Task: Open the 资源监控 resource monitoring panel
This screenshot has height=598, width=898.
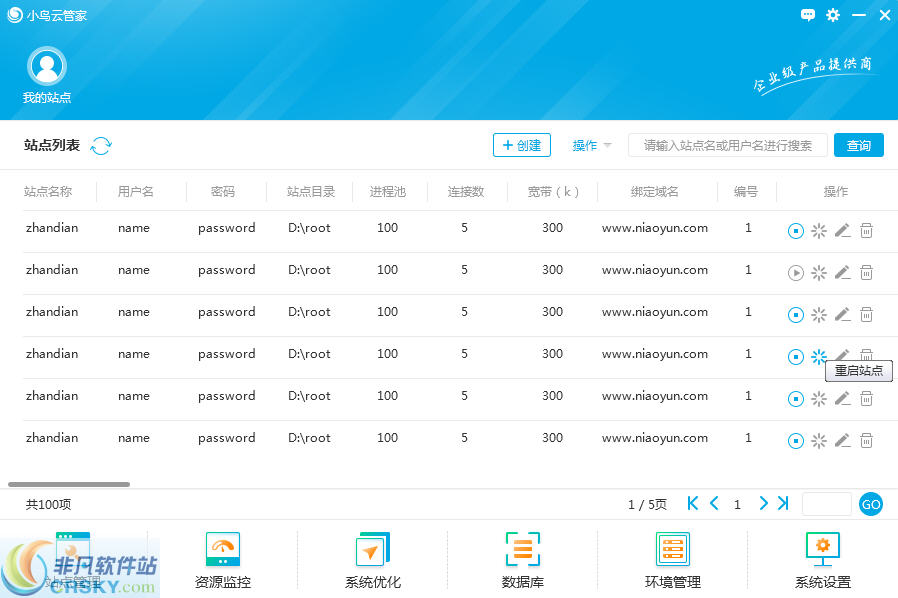Action: coord(222,558)
